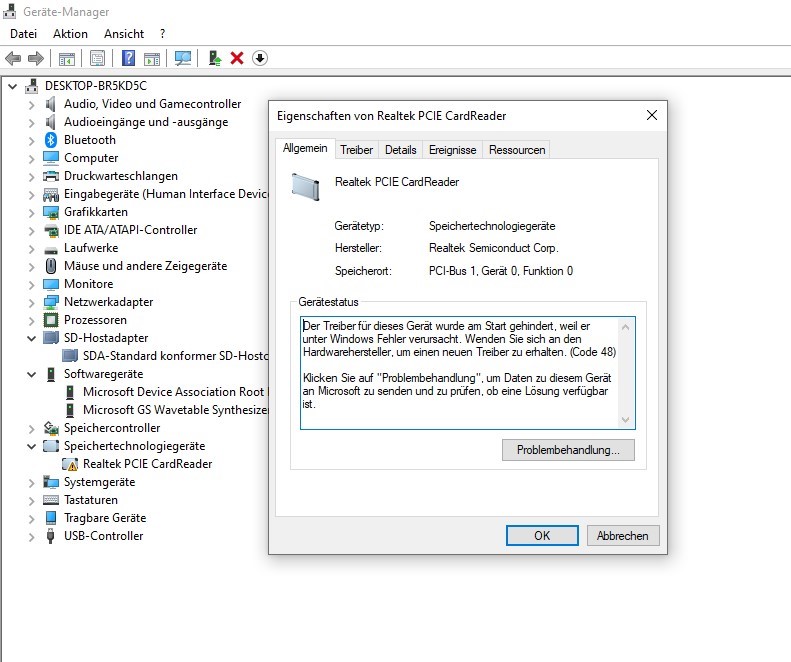Select the Laufwerke drive icon
The height and width of the screenshot is (662, 791).
coord(51,250)
